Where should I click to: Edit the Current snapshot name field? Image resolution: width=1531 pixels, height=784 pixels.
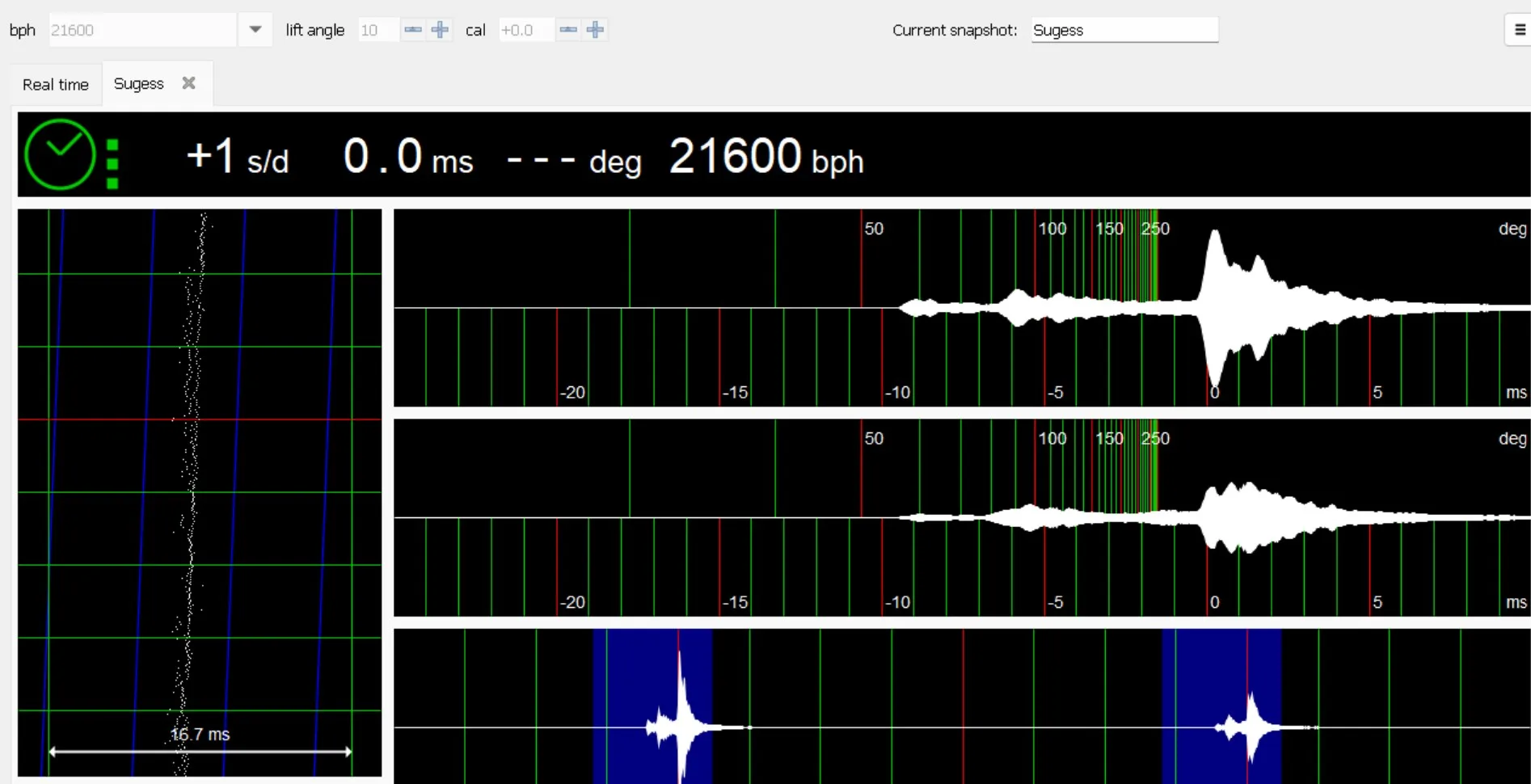point(1124,30)
